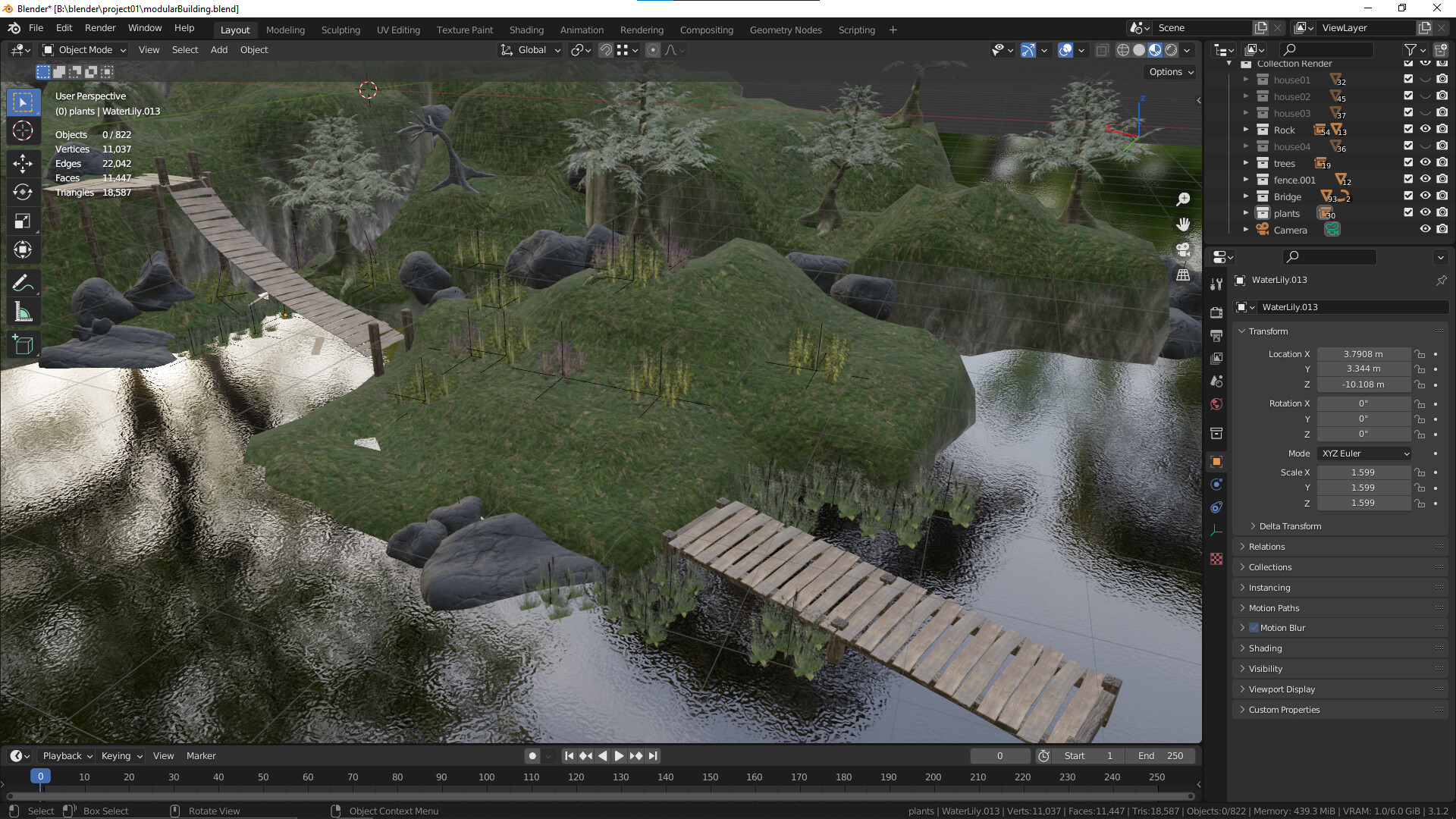The height and width of the screenshot is (819, 1456).
Task: Click the Options button in viewport
Action: coord(1171,72)
